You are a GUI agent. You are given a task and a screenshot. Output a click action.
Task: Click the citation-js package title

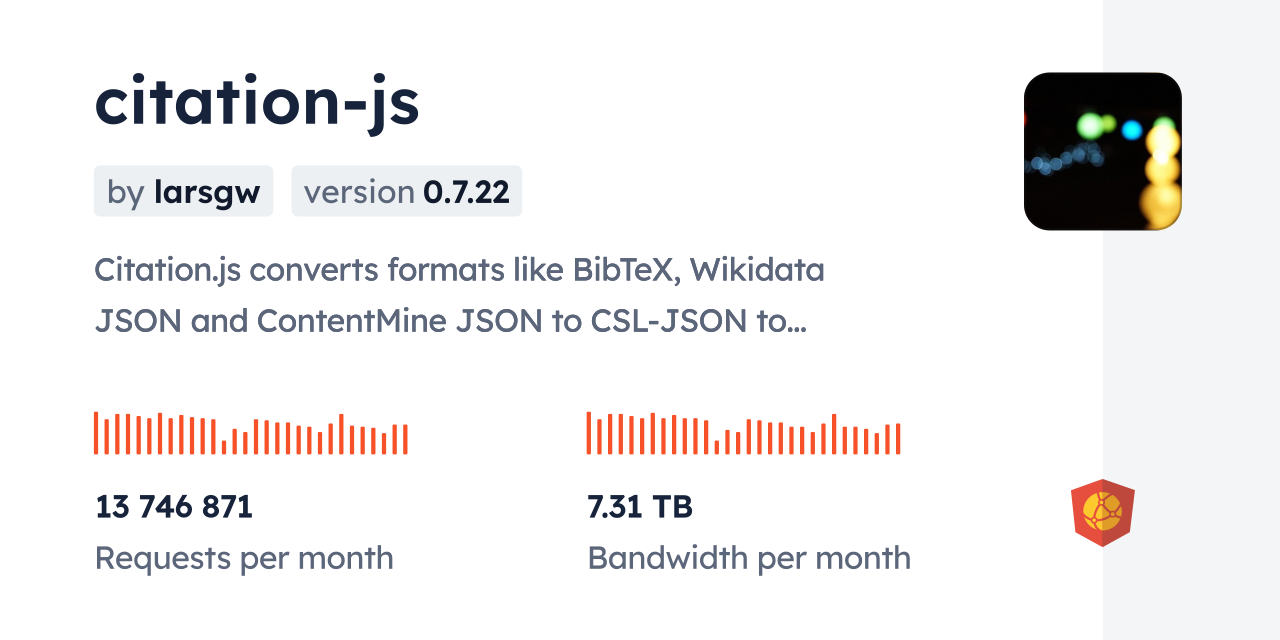(257, 102)
